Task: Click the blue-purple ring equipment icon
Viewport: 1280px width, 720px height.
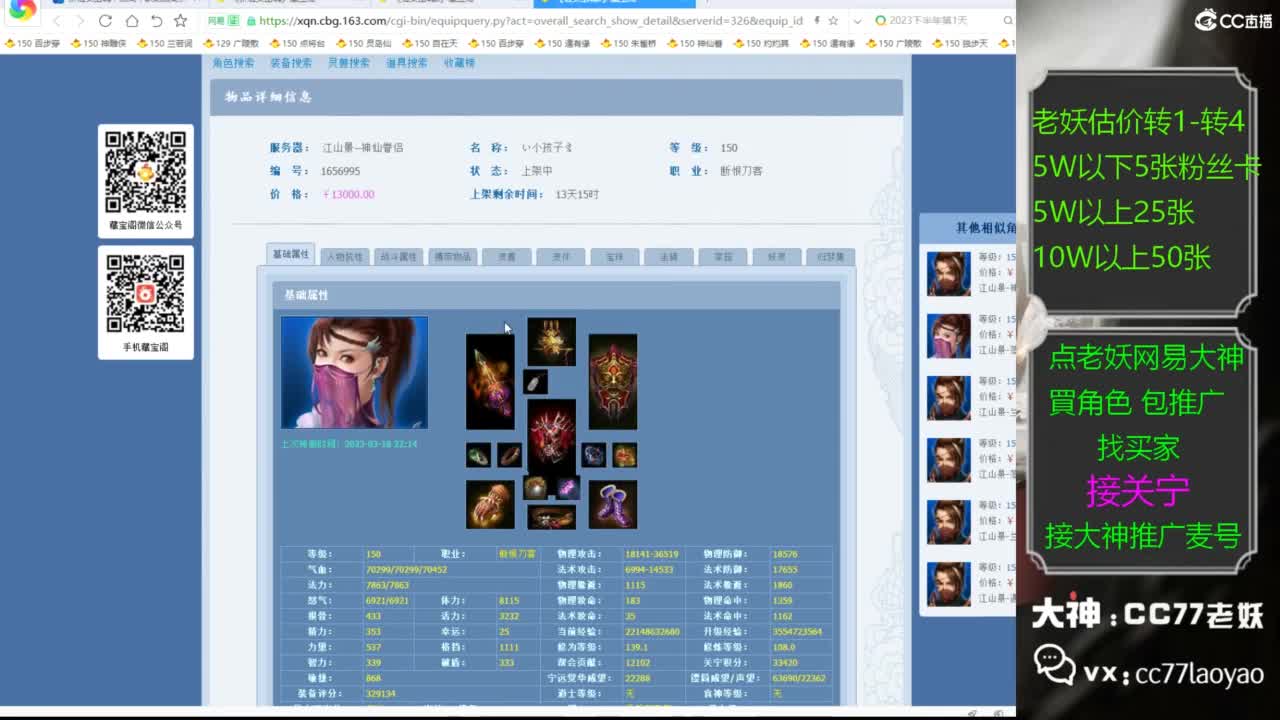Action: coord(594,455)
